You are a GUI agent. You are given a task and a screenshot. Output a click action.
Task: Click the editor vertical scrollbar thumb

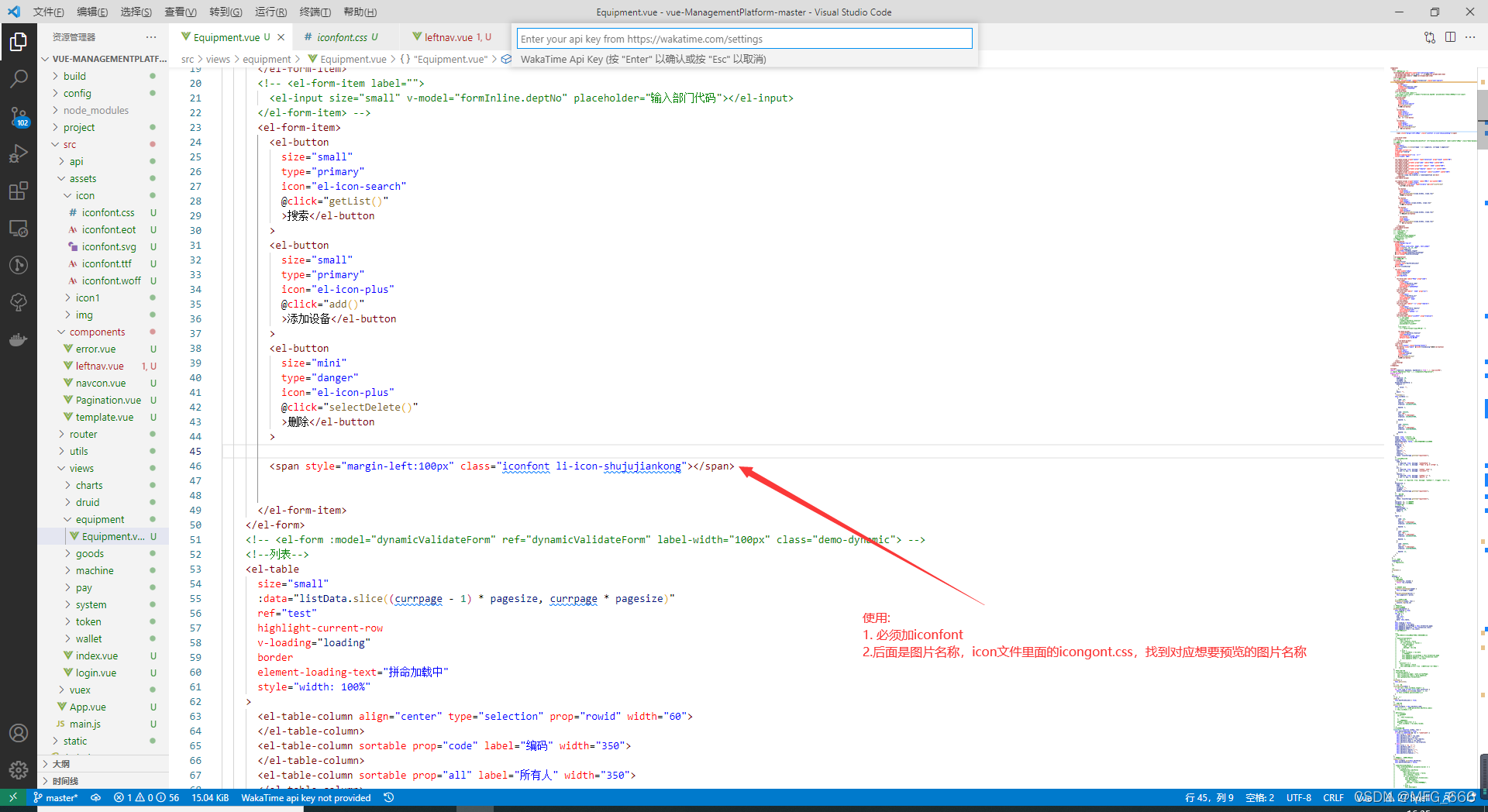click(x=1483, y=120)
